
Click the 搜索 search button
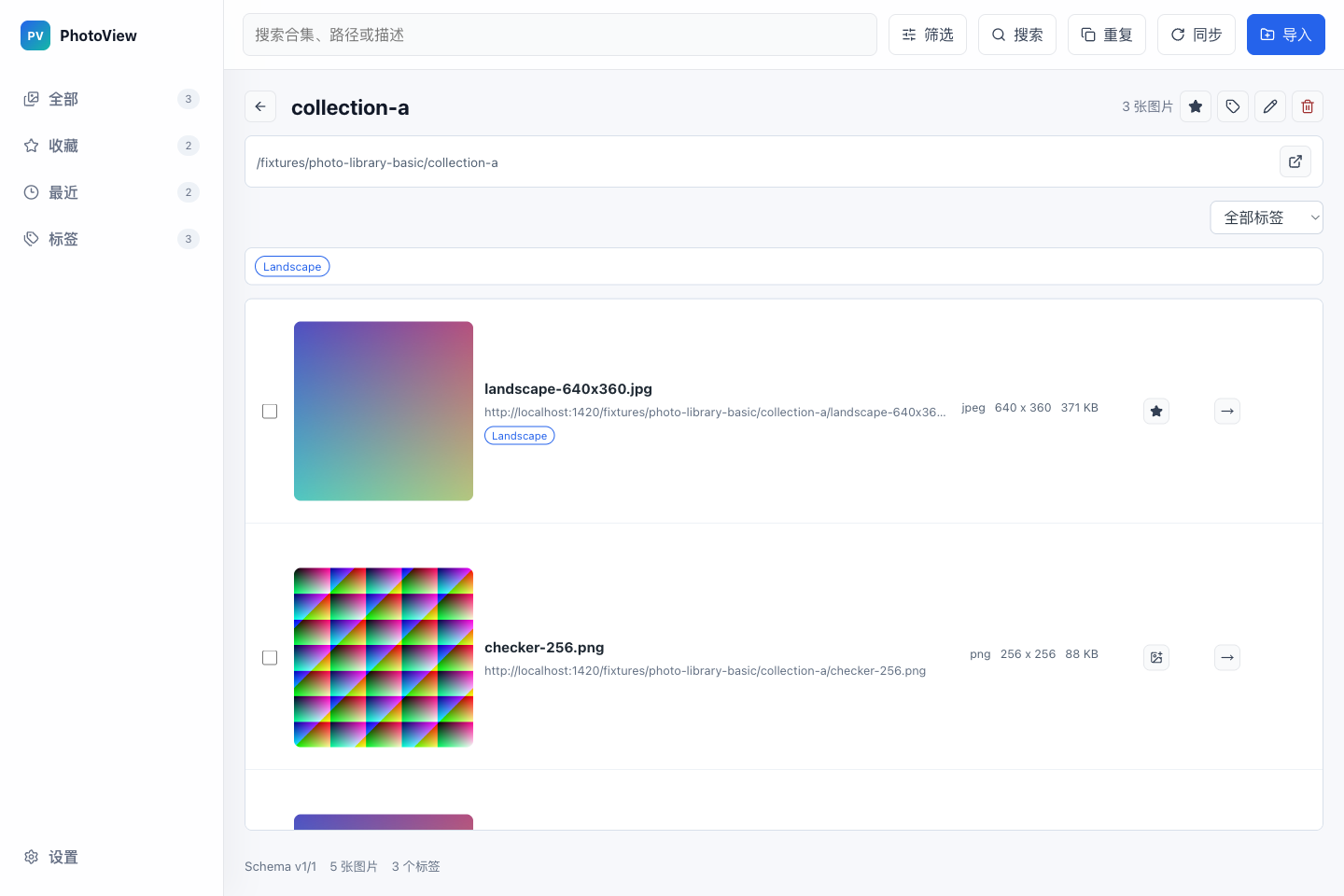pyautogui.click(x=1017, y=35)
